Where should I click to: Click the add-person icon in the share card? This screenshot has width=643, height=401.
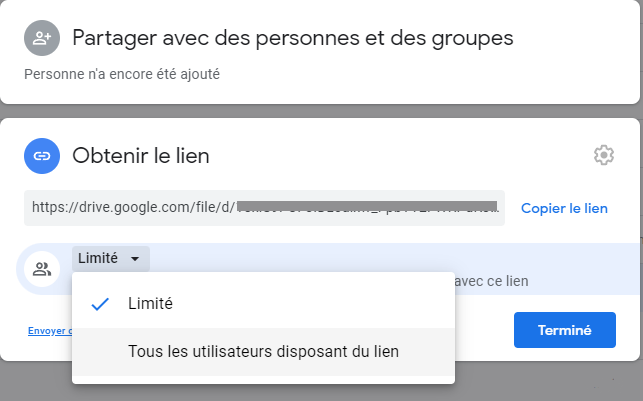(42, 38)
